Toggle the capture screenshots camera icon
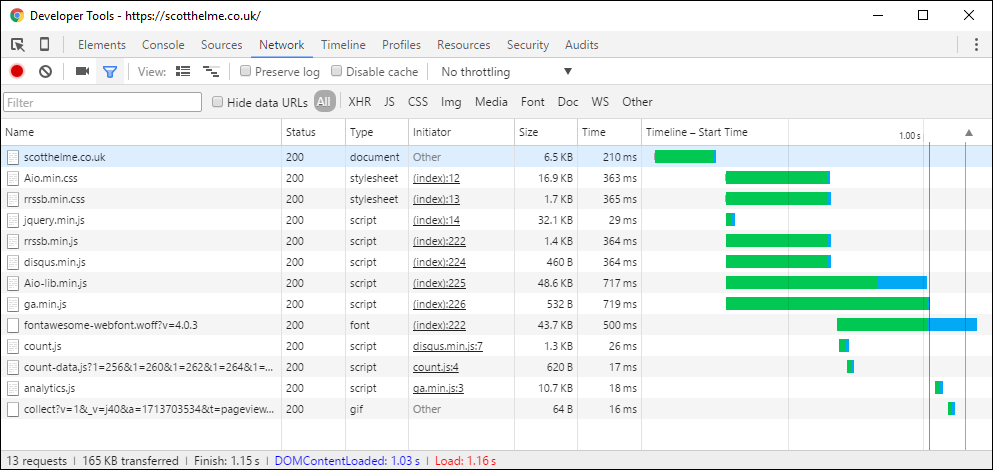Screen dimensions: 993x470 click(82, 72)
